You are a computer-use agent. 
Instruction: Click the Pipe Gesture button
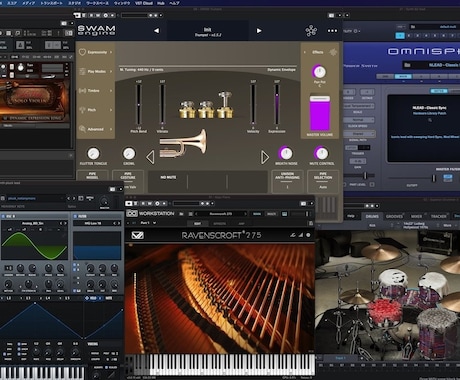click(x=128, y=181)
